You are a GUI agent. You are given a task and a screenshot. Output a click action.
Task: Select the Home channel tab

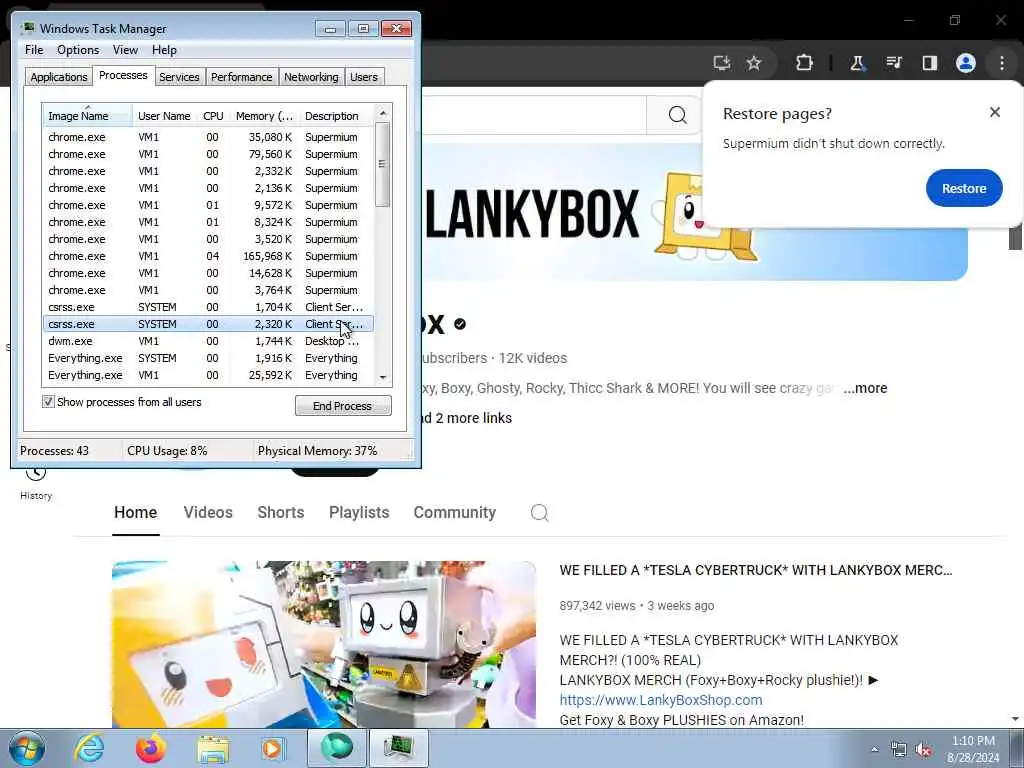[x=135, y=513]
